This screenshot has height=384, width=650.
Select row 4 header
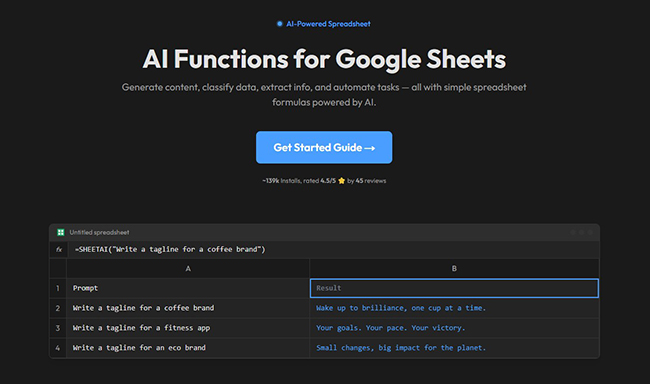coord(58,348)
